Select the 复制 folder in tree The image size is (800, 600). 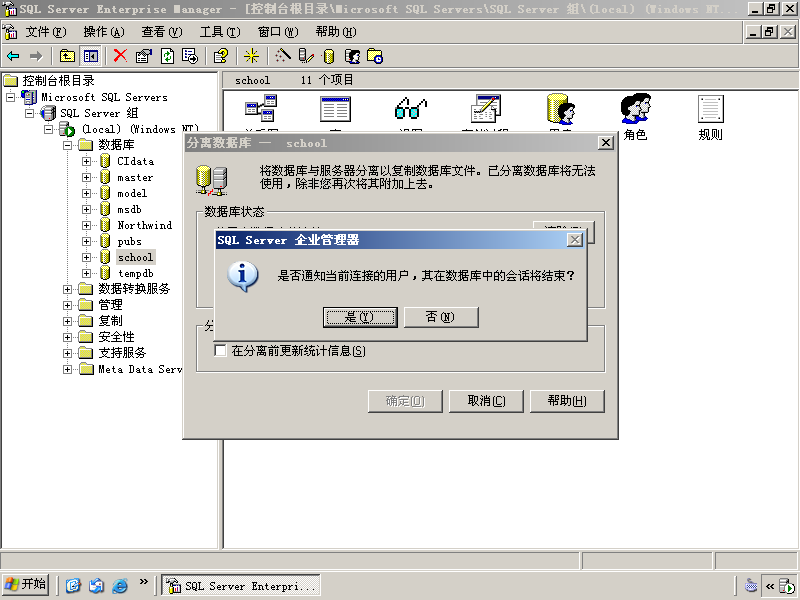(x=110, y=321)
